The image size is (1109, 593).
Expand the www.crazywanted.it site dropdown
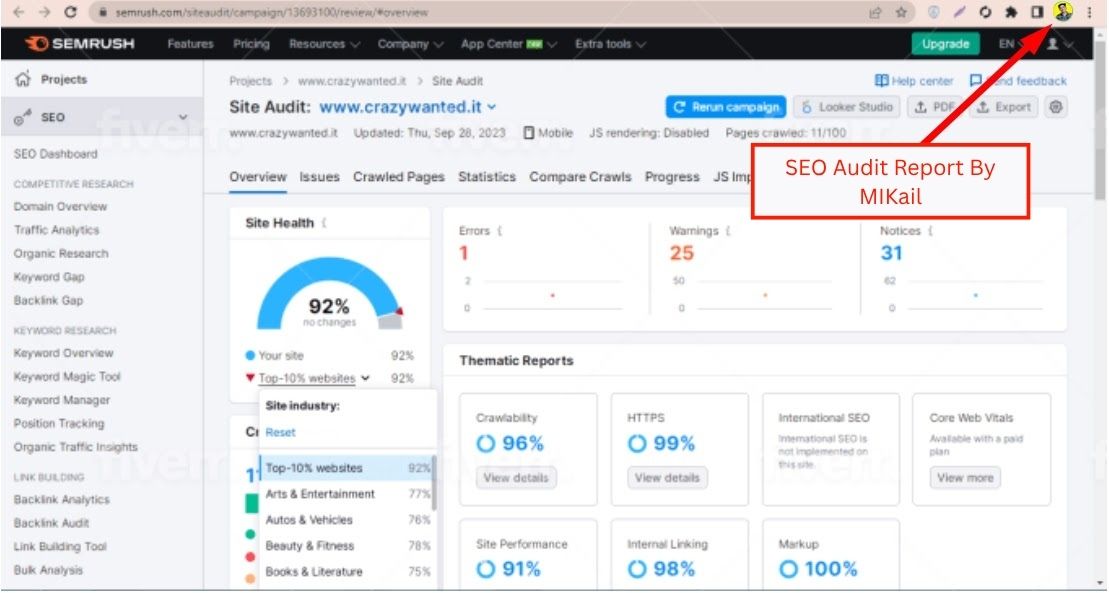[491, 107]
